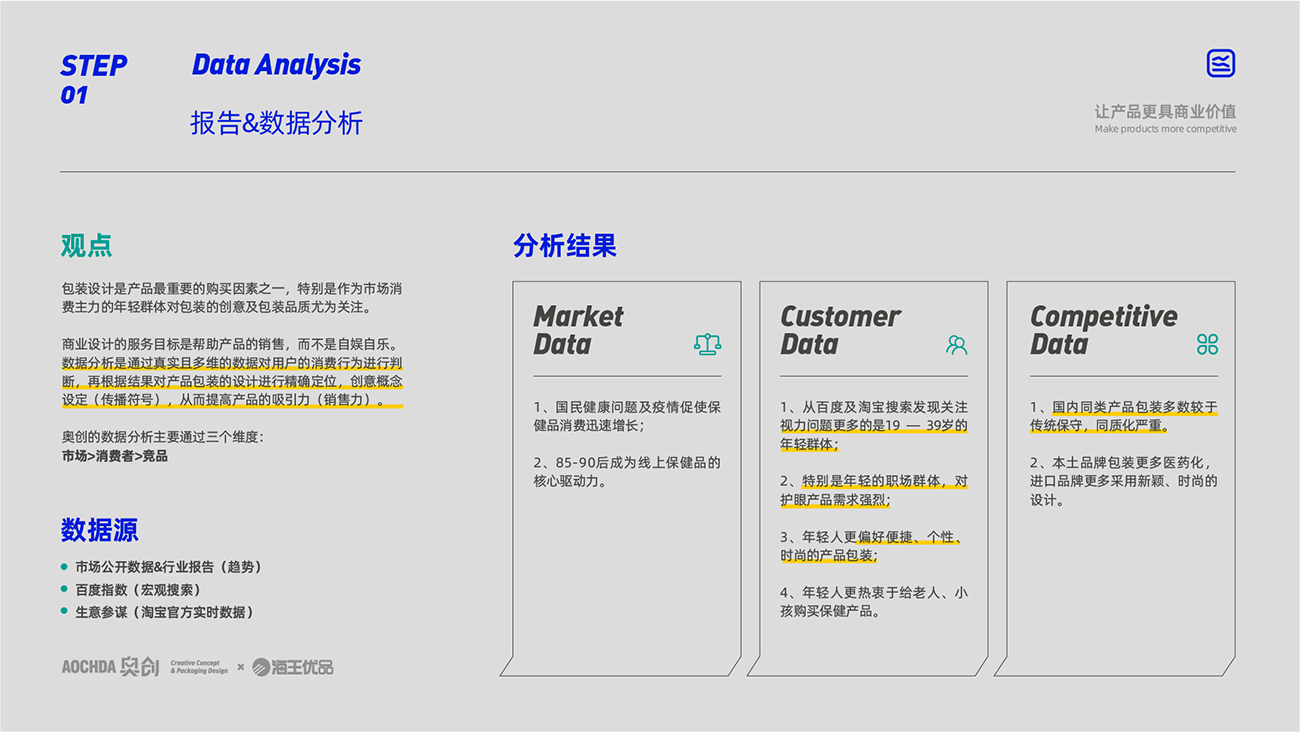
Task: Click Competitive item 2 about 本土品牌包装
Action: pyautogui.click(x=1124, y=481)
